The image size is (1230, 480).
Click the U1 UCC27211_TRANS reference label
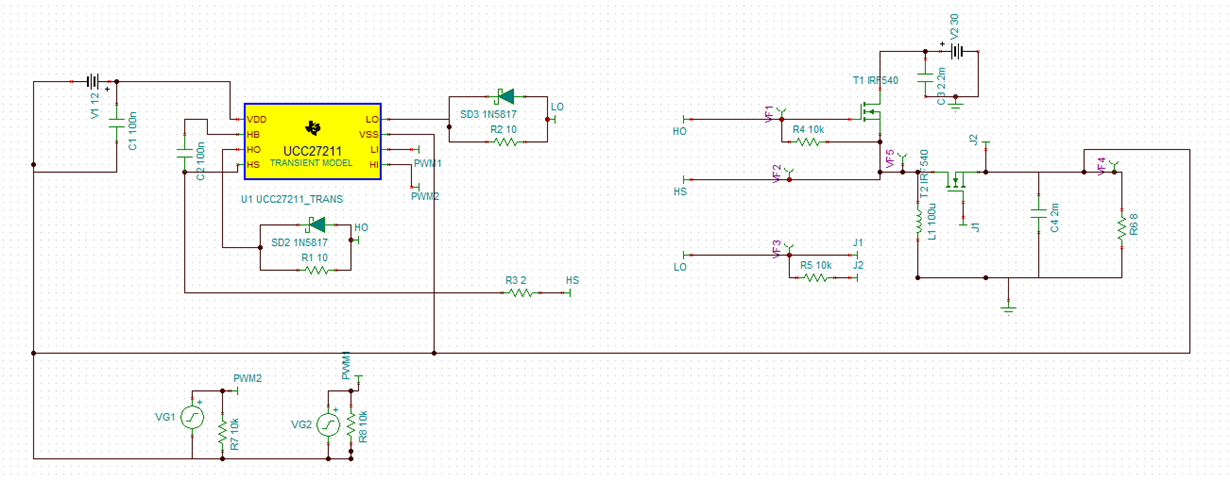(292, 199)
